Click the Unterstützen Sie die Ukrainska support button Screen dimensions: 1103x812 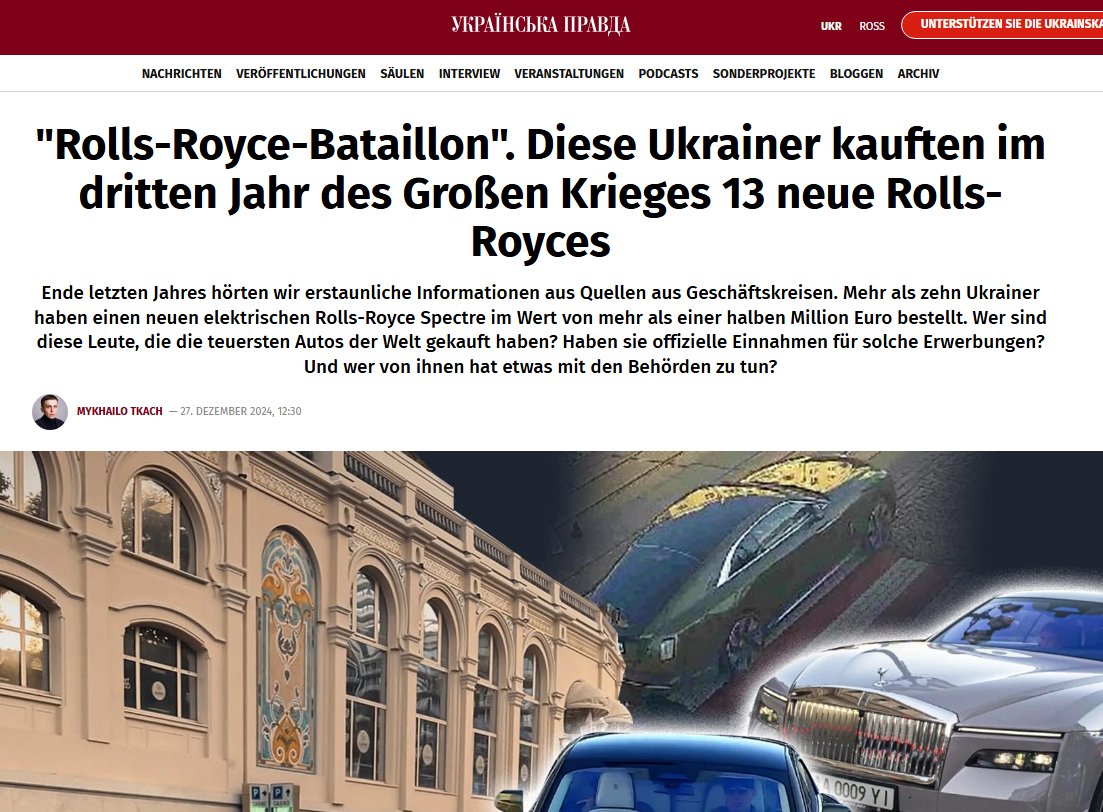[x=1002, y=25]
